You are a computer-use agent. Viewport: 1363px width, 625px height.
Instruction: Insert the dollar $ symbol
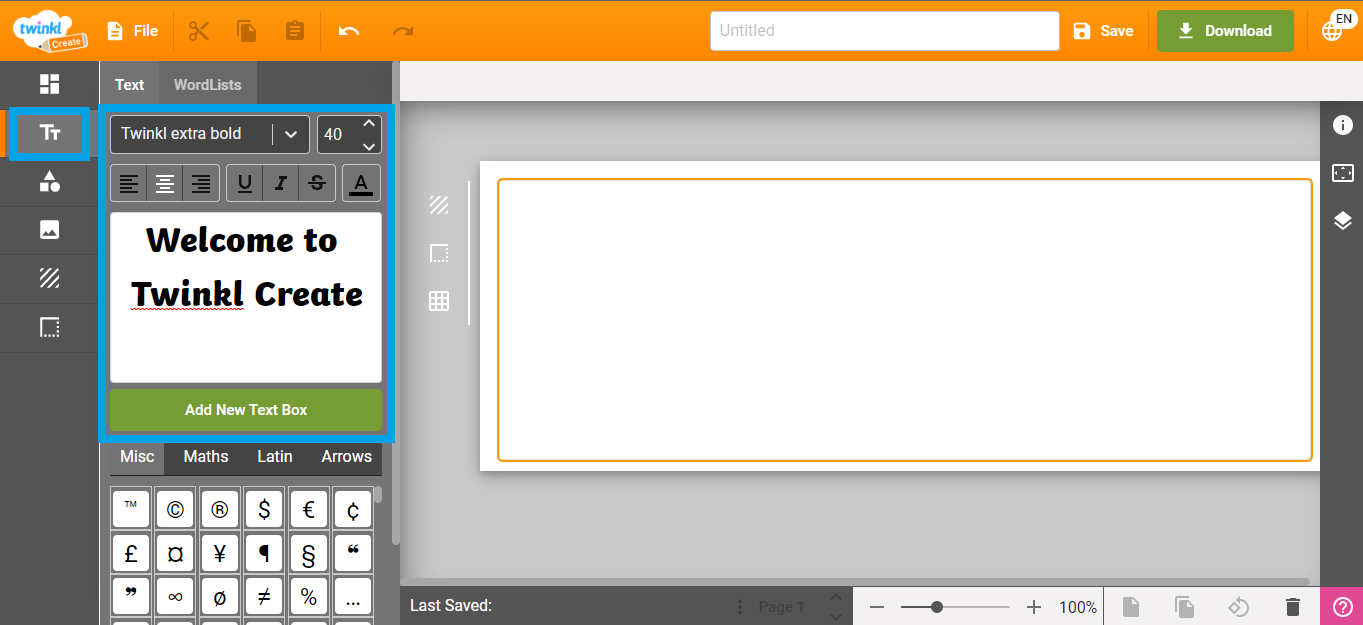pyautogui.click(x=264, y=509)
